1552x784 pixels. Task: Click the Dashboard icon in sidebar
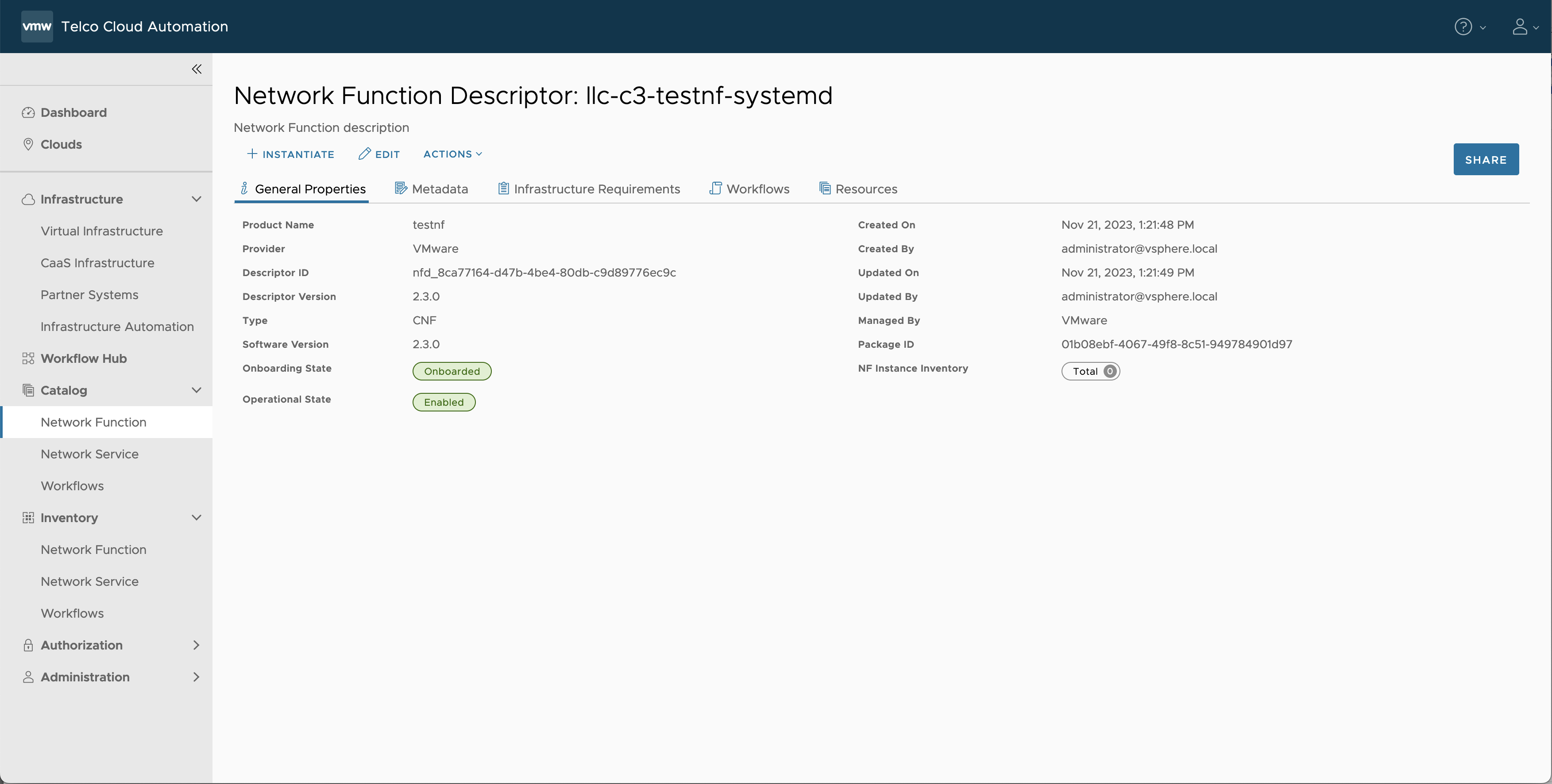28,113
